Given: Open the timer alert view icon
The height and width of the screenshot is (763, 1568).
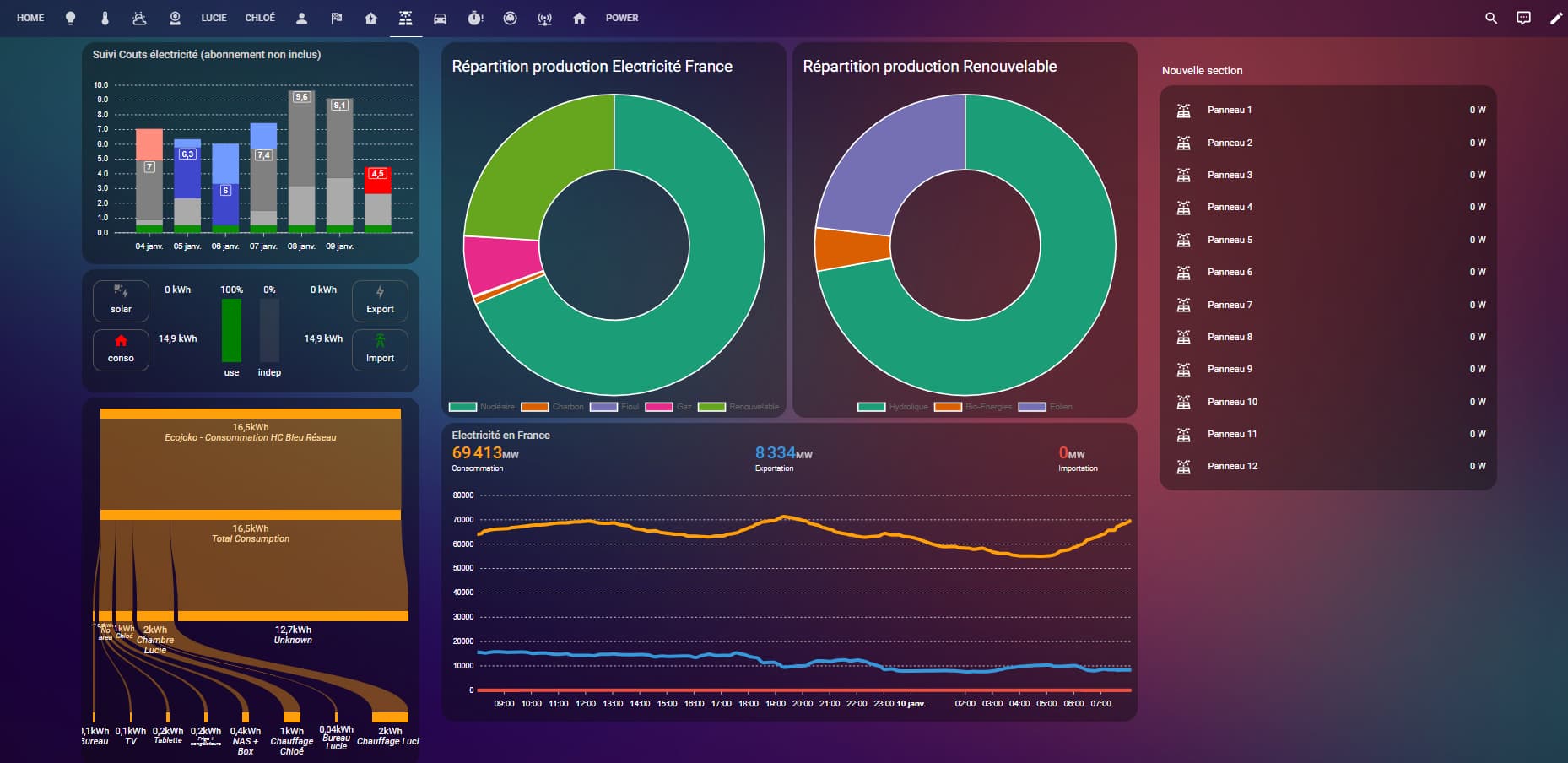Looking at the screenshot, I should pyautogui.click(x=475, y=18).
